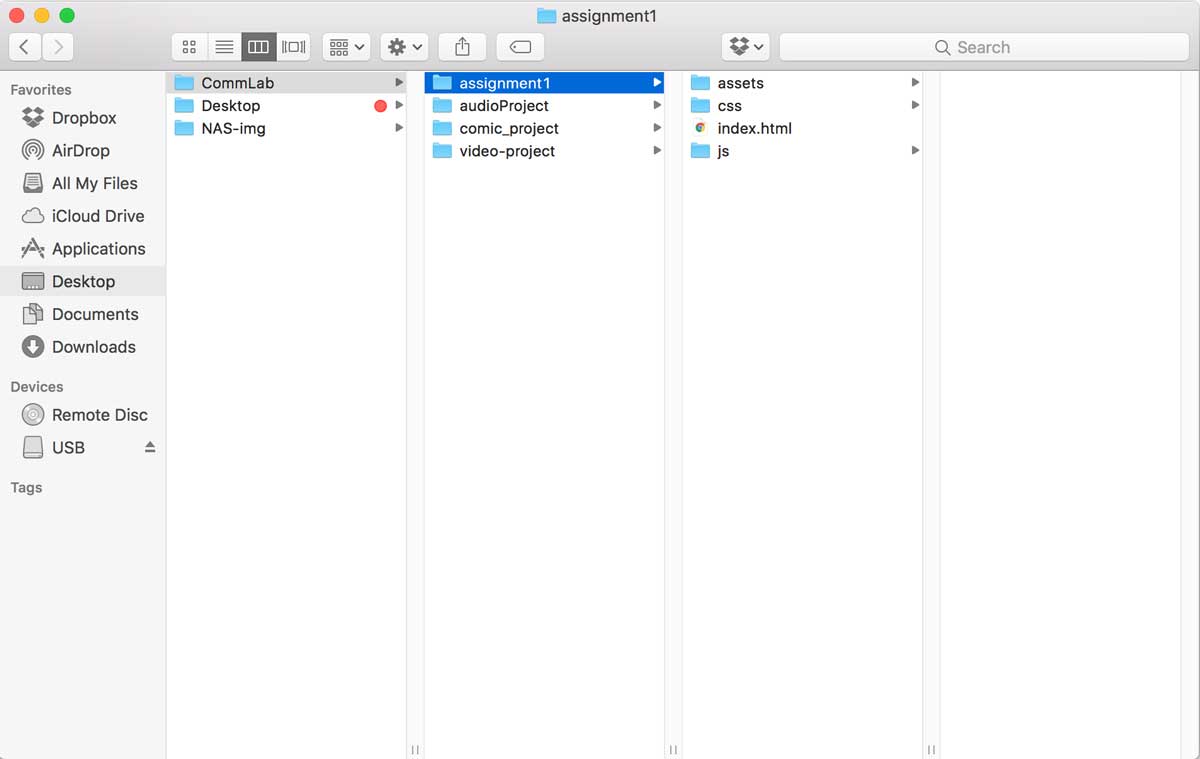Click the Edit Tags toolbar button

coord(520,47)
